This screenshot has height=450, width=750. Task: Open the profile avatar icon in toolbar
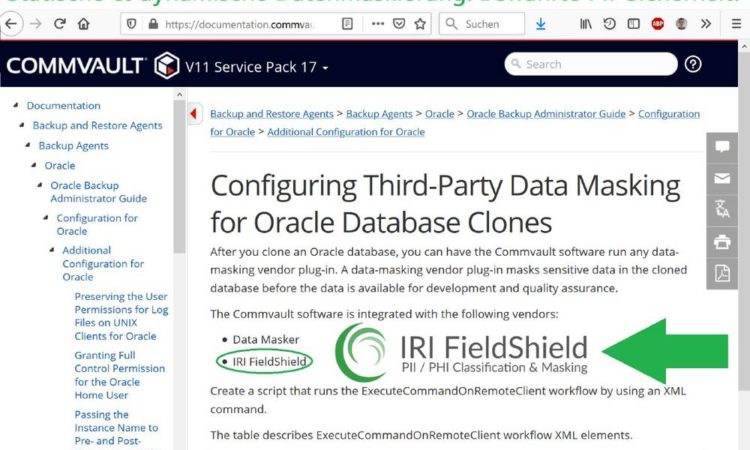[x=682, y=23]
